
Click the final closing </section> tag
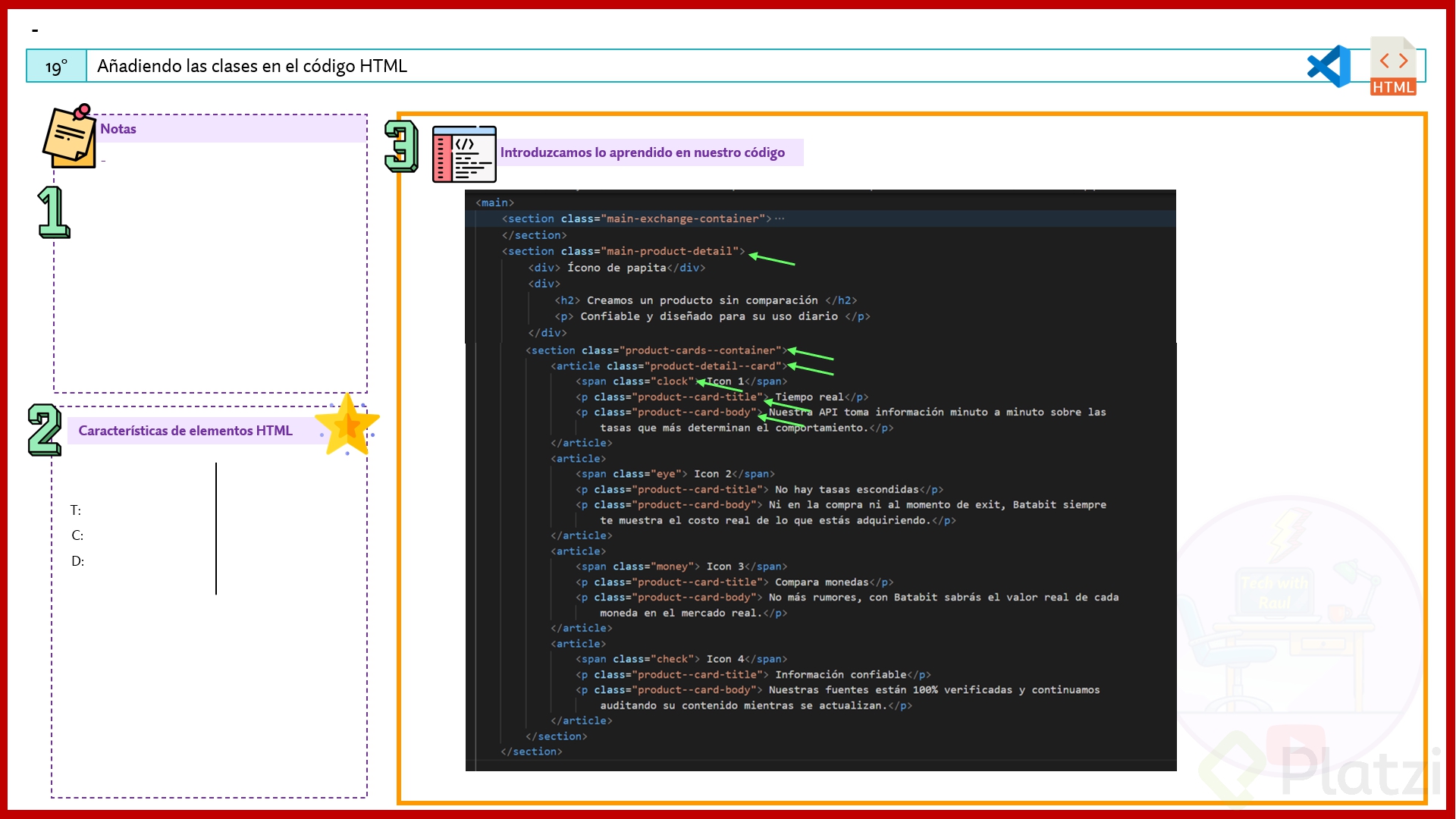[x=532, y=752]
